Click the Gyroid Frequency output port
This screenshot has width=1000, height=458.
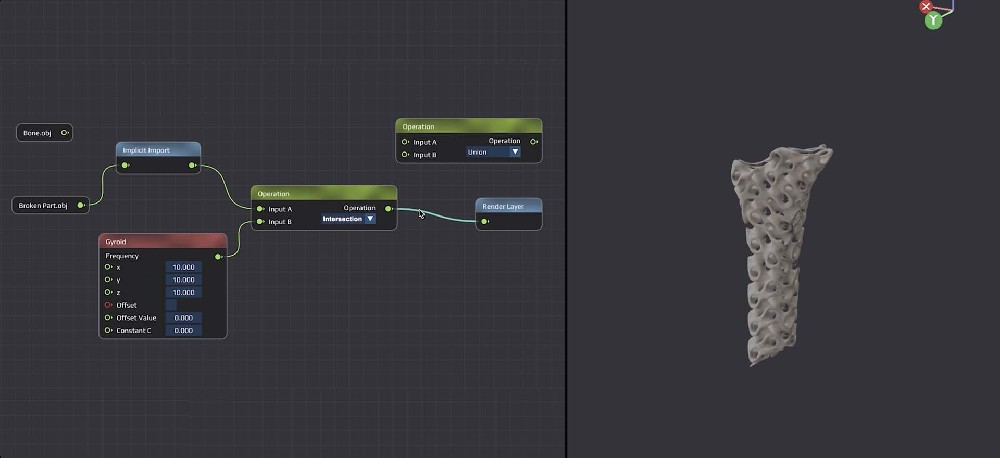[x=219, y=256]
